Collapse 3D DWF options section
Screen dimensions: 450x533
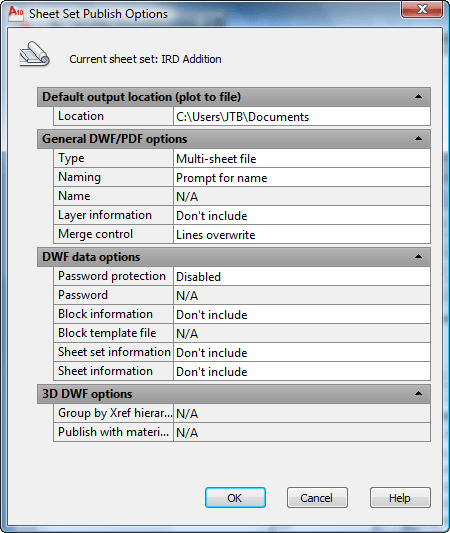tap(418, 394)
